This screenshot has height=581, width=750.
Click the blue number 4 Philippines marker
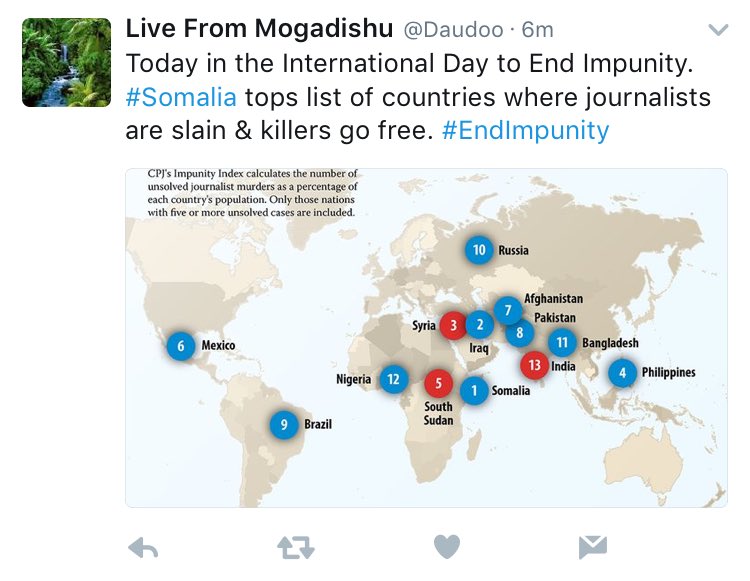[622, 373]
